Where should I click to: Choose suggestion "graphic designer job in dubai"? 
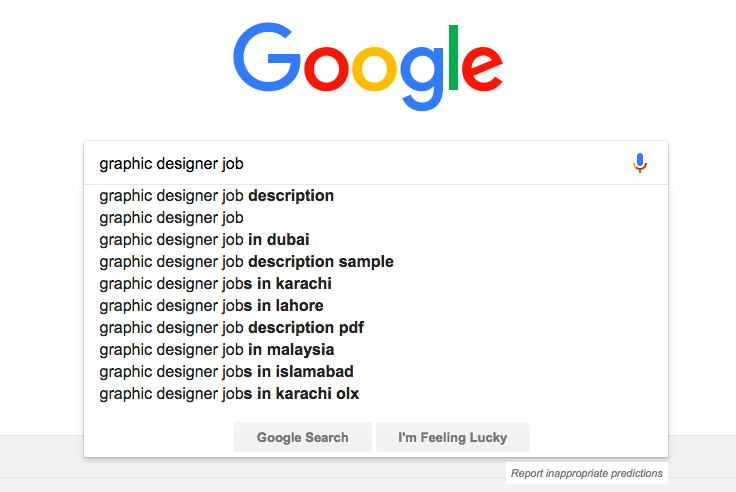point(205,240)
